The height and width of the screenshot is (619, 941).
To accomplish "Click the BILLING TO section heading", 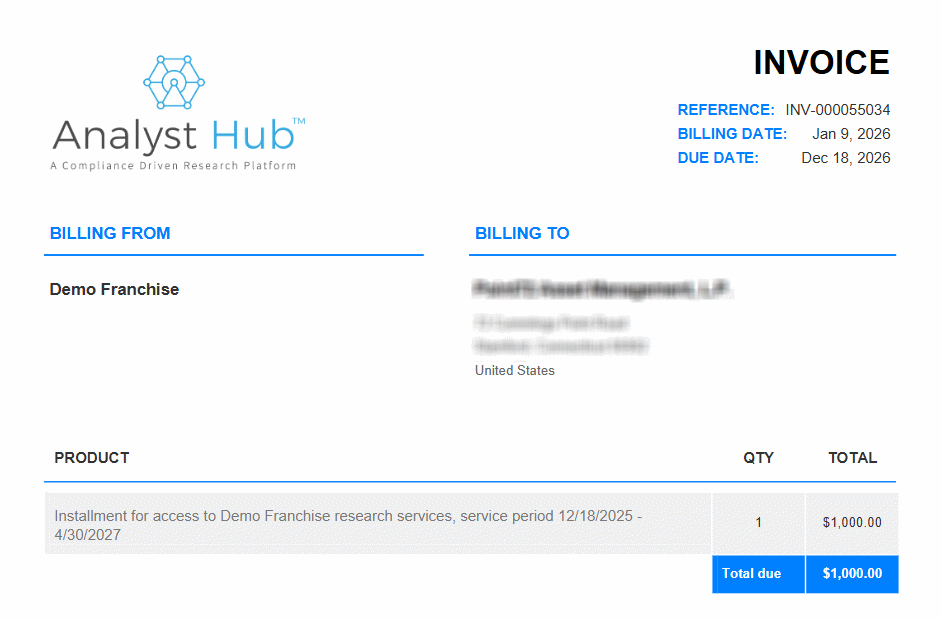I will click(x=522, y=233).
